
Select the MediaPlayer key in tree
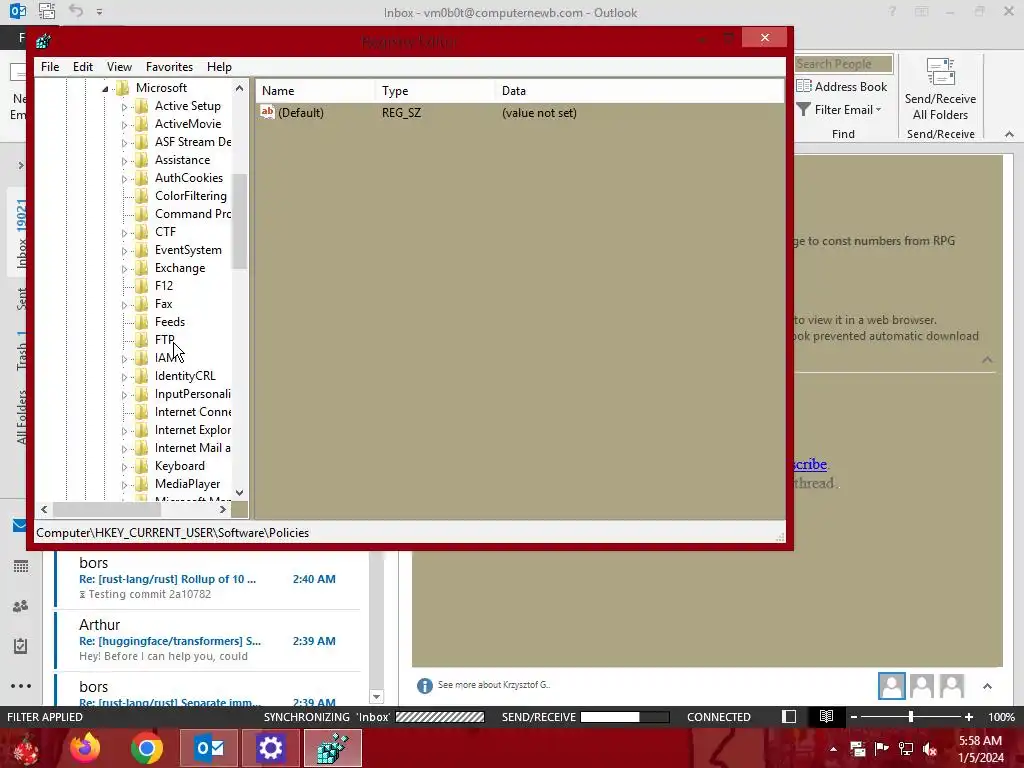[x=187, y=484]
